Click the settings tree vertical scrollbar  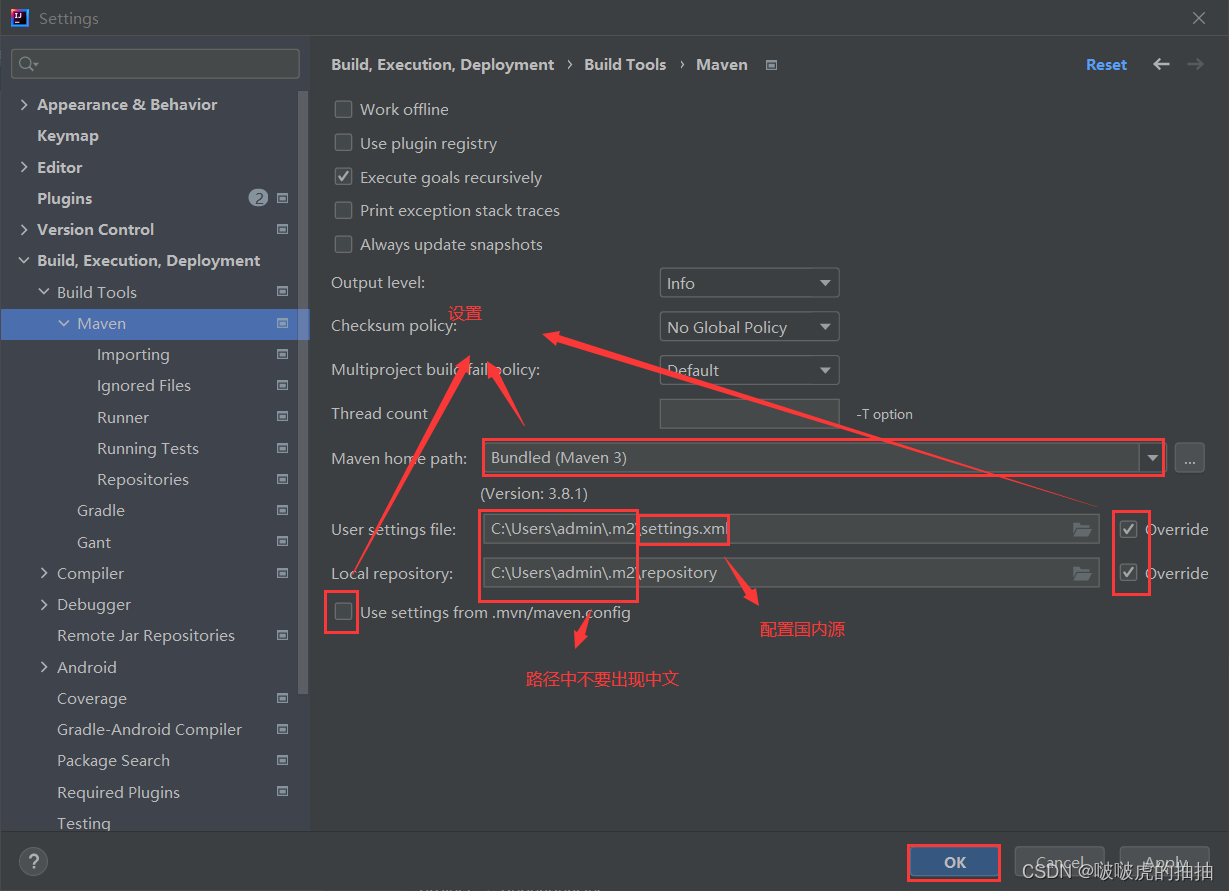(x=304, y=390)
